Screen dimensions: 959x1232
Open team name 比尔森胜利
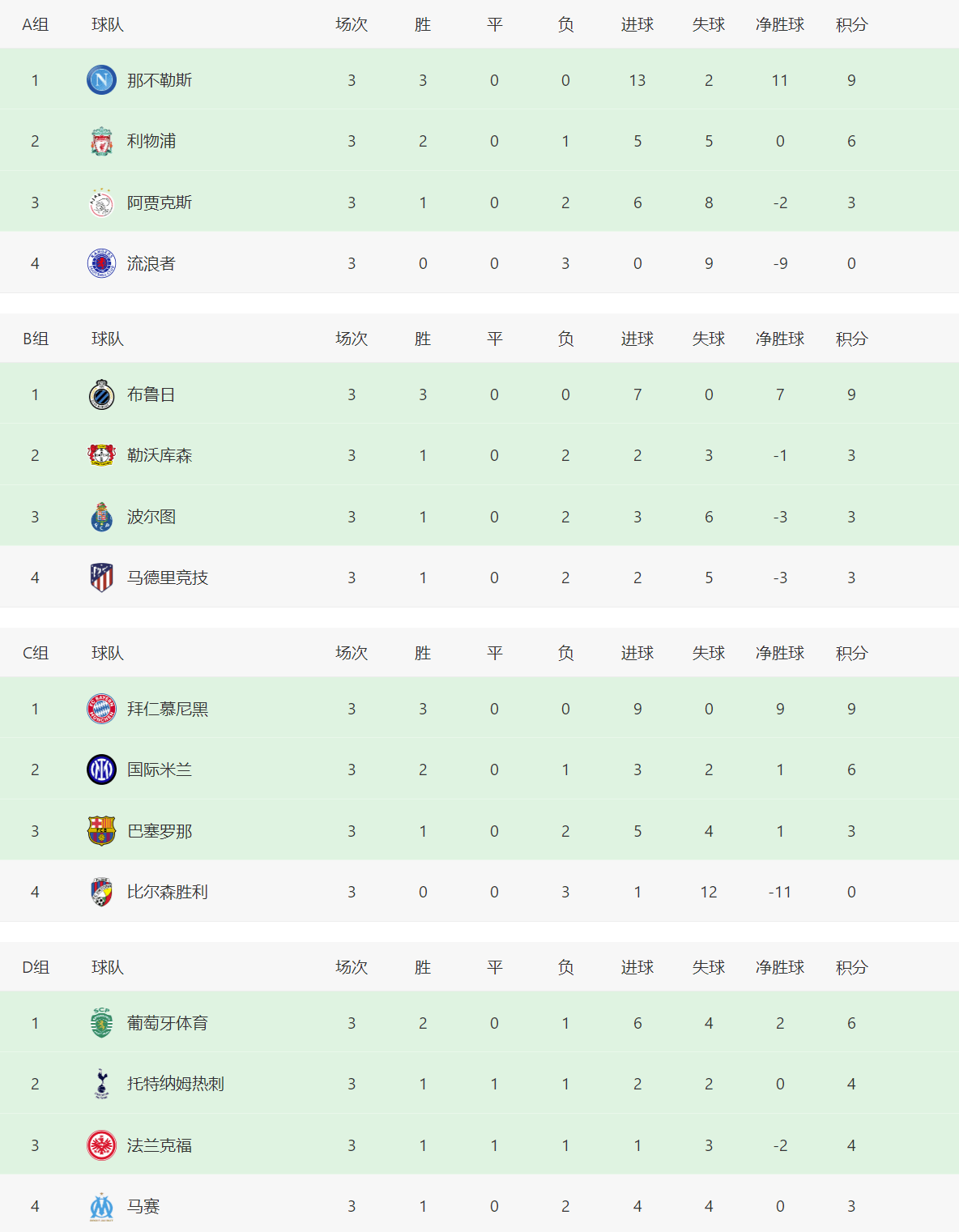coord(168,892)
